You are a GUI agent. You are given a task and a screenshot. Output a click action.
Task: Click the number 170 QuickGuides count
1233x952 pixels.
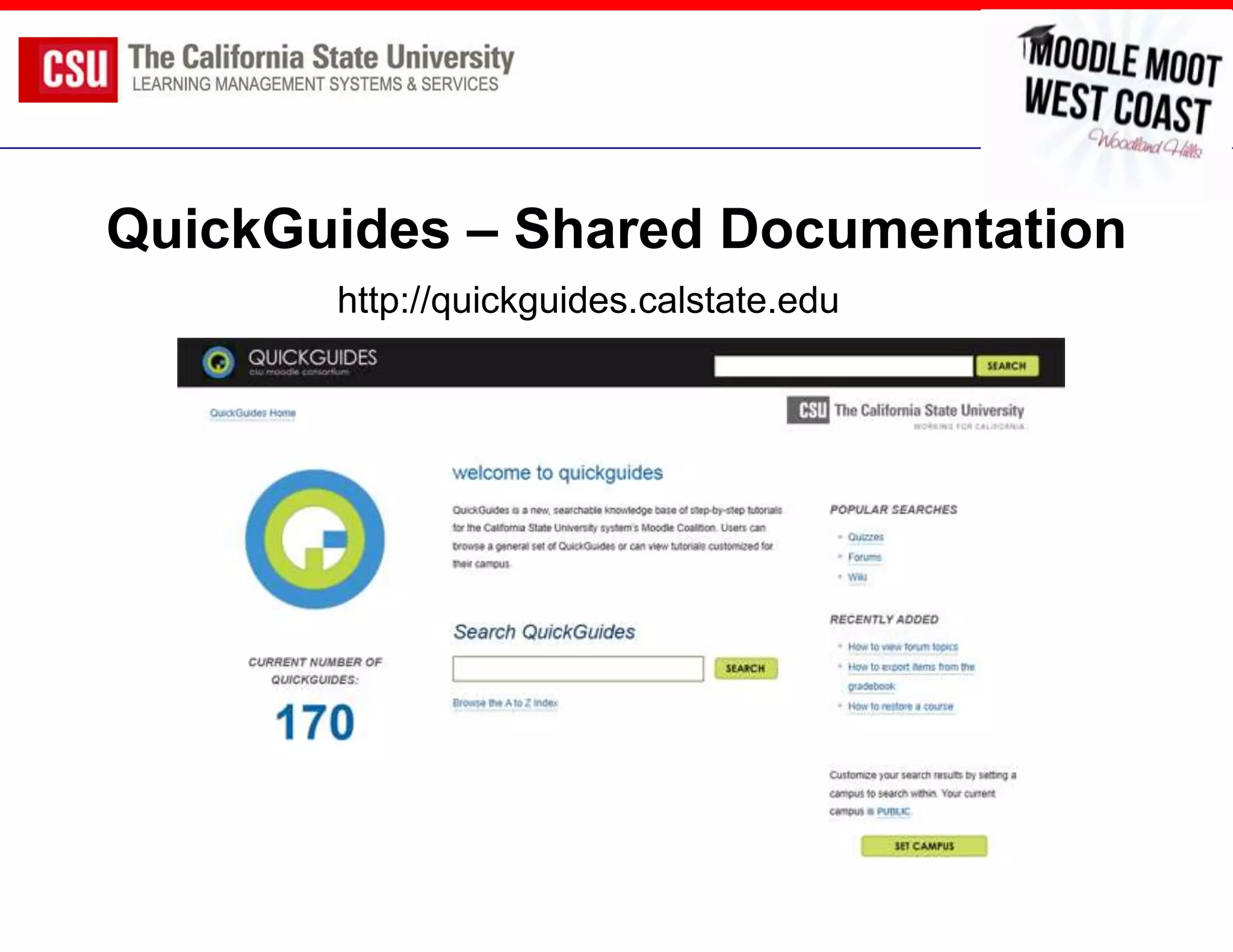(315, 722)
